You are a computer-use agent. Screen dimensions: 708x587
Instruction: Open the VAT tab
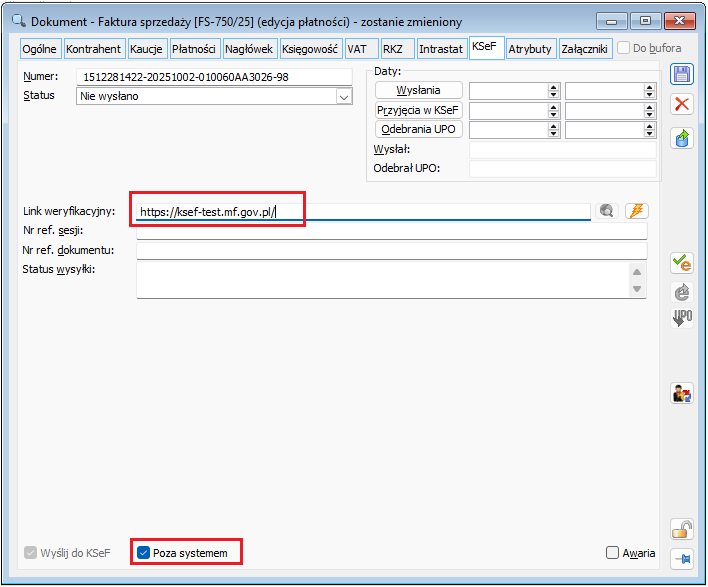[x=361, y=49]
